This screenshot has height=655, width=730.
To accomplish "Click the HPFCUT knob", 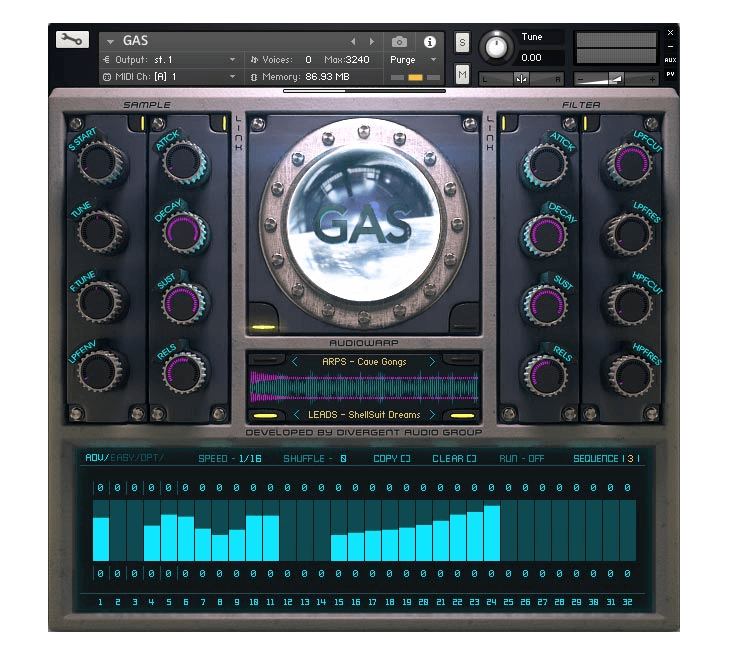I will tap(630, 304).
